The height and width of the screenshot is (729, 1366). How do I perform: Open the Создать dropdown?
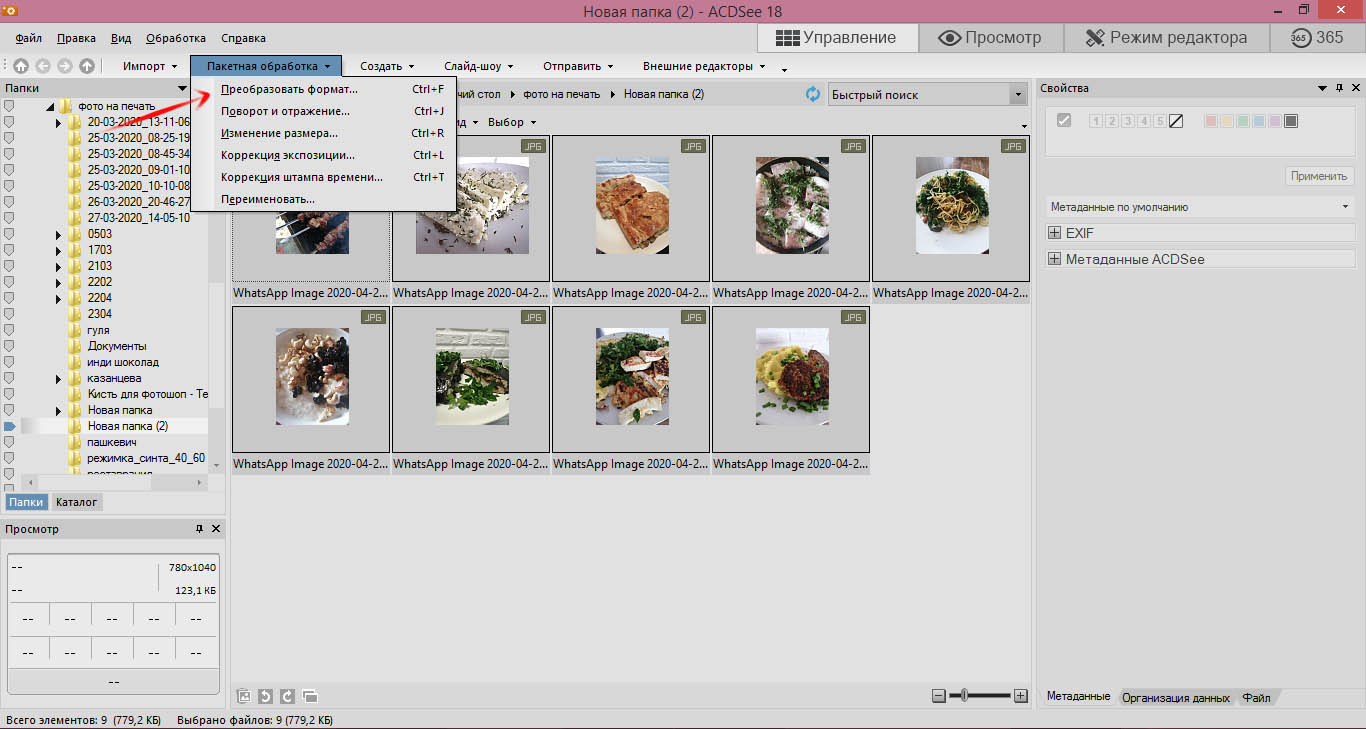[387, 66]
